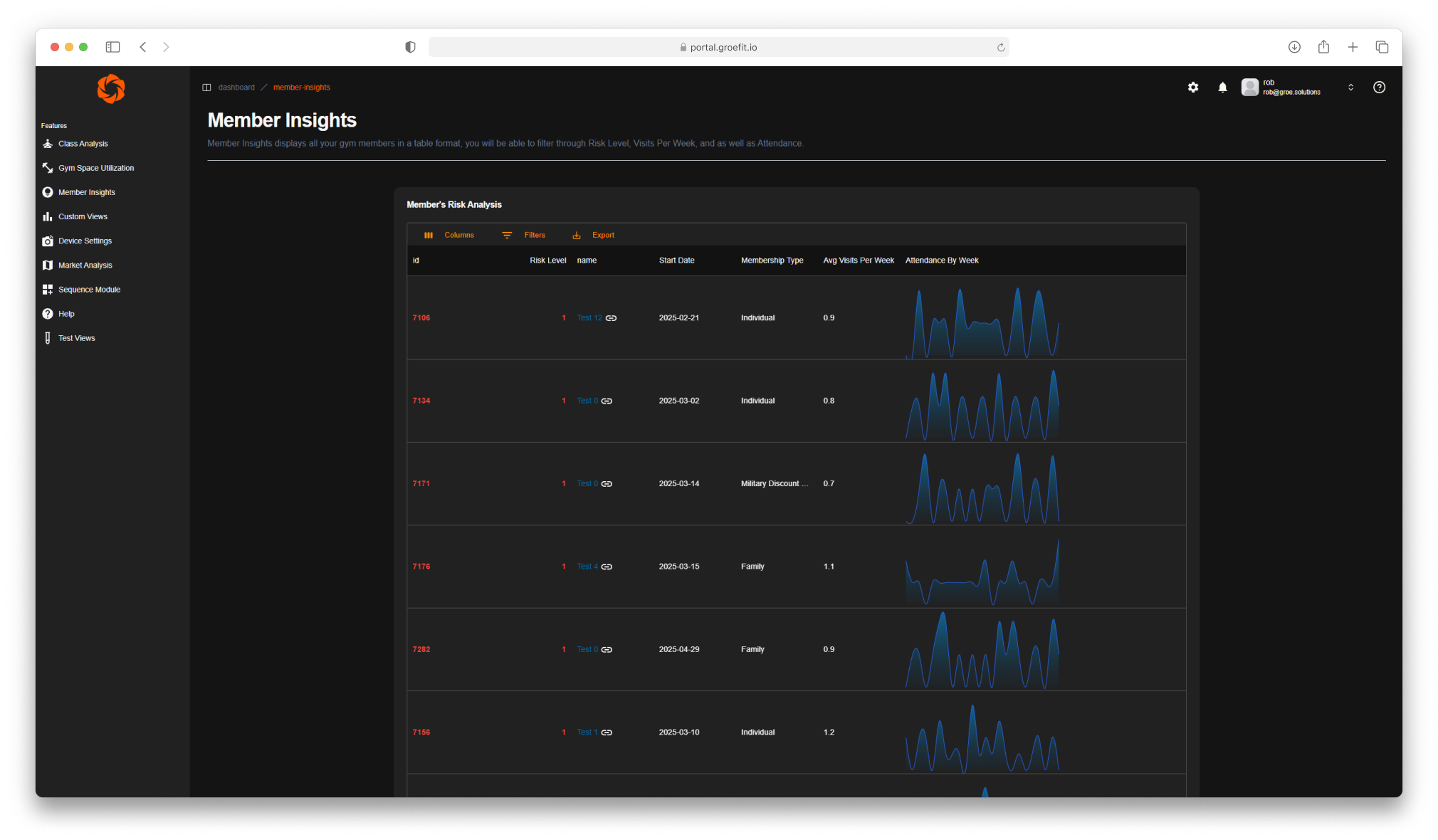Open the Columns selector
Viewport: 1438px width, 840px height.
tap(449, 235)
